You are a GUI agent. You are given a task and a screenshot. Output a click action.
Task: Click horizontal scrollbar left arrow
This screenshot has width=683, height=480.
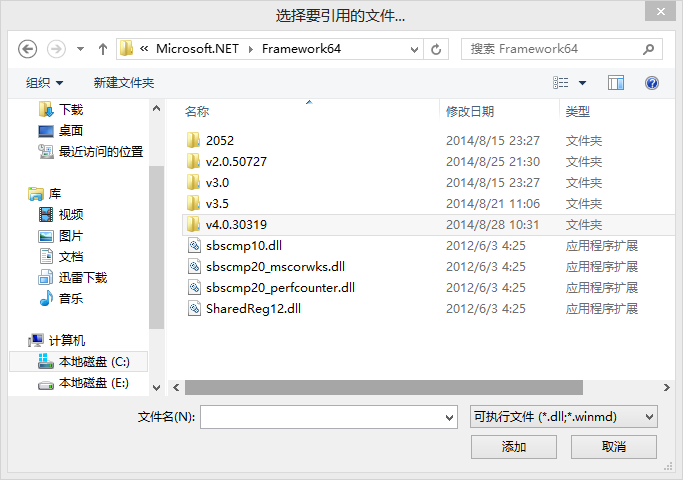point(176,387)
